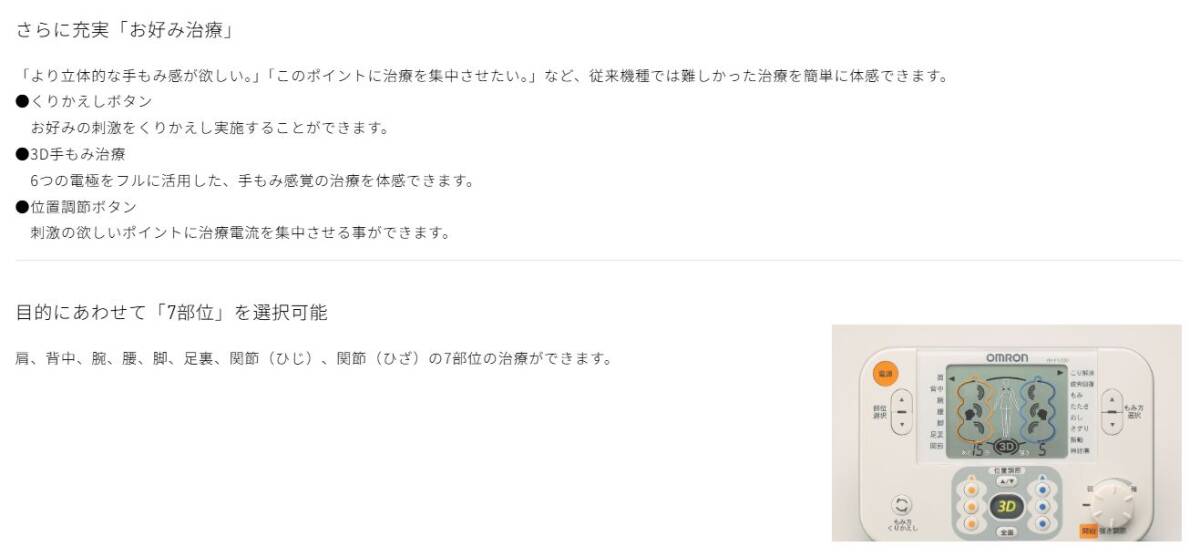
Task: Click the もみ方選択 up arrow
Action: pyautogui.click(x=1112, y=398)
